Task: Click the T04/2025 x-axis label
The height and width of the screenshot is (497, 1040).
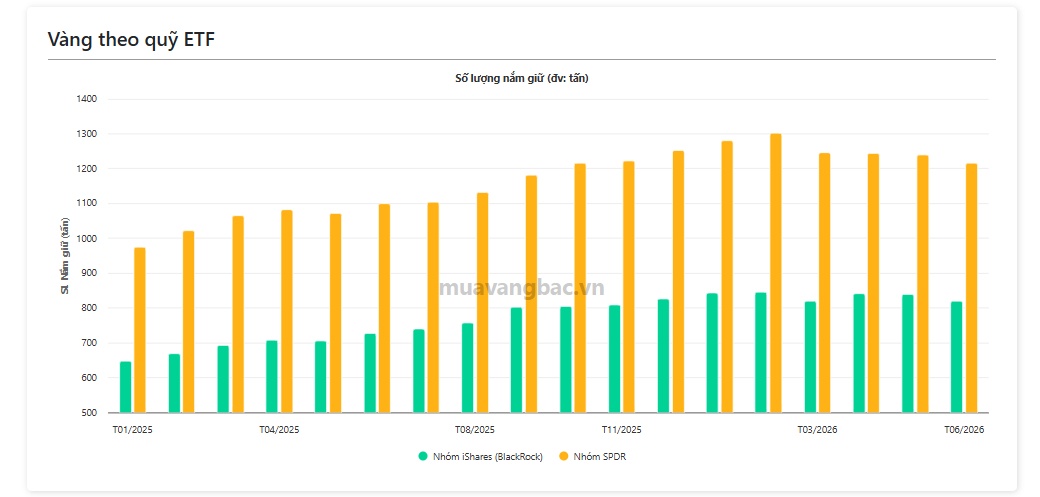Action: tap(279, 429)
